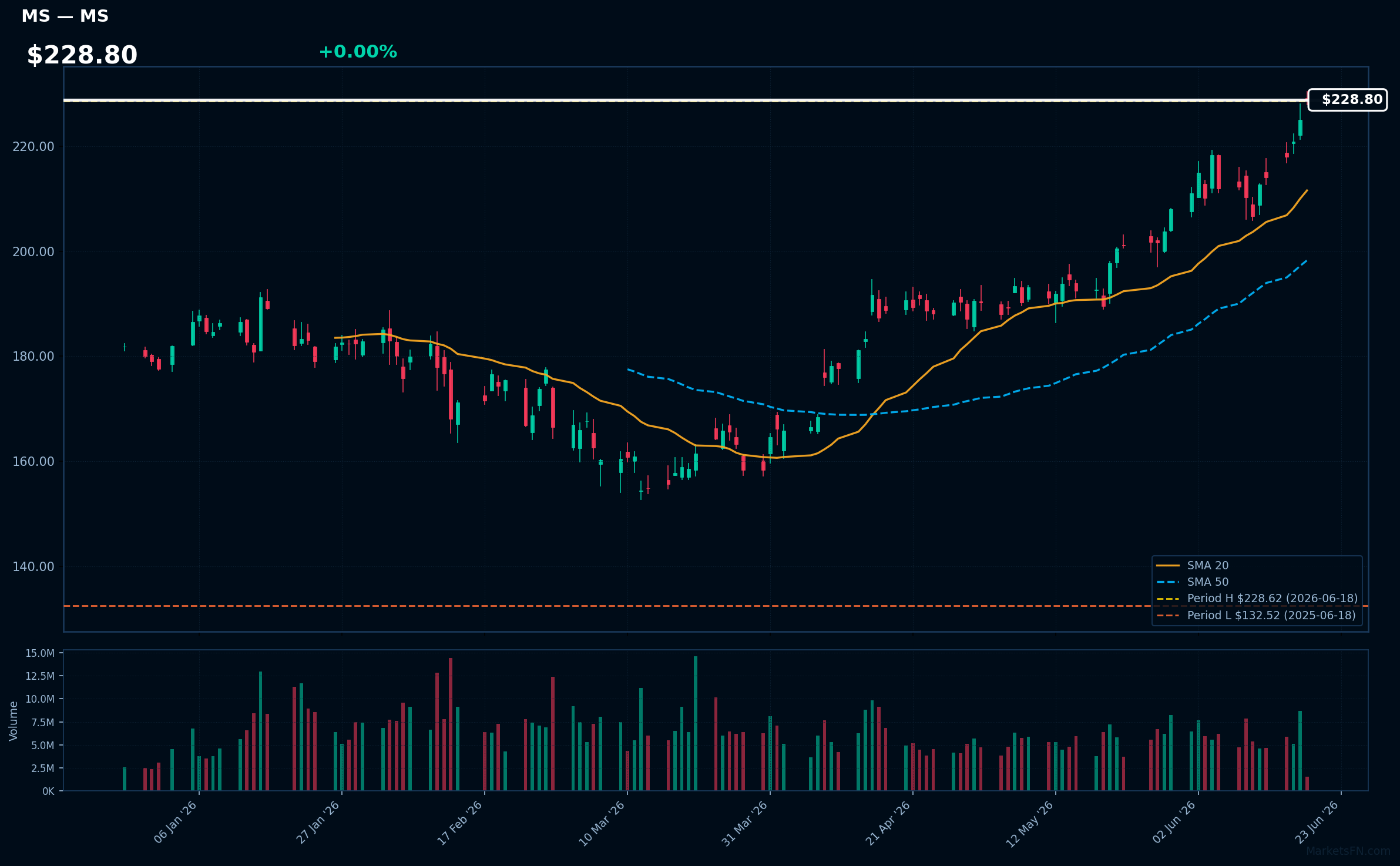Click the 10.0M volume axis label

[x=40, y=699]
